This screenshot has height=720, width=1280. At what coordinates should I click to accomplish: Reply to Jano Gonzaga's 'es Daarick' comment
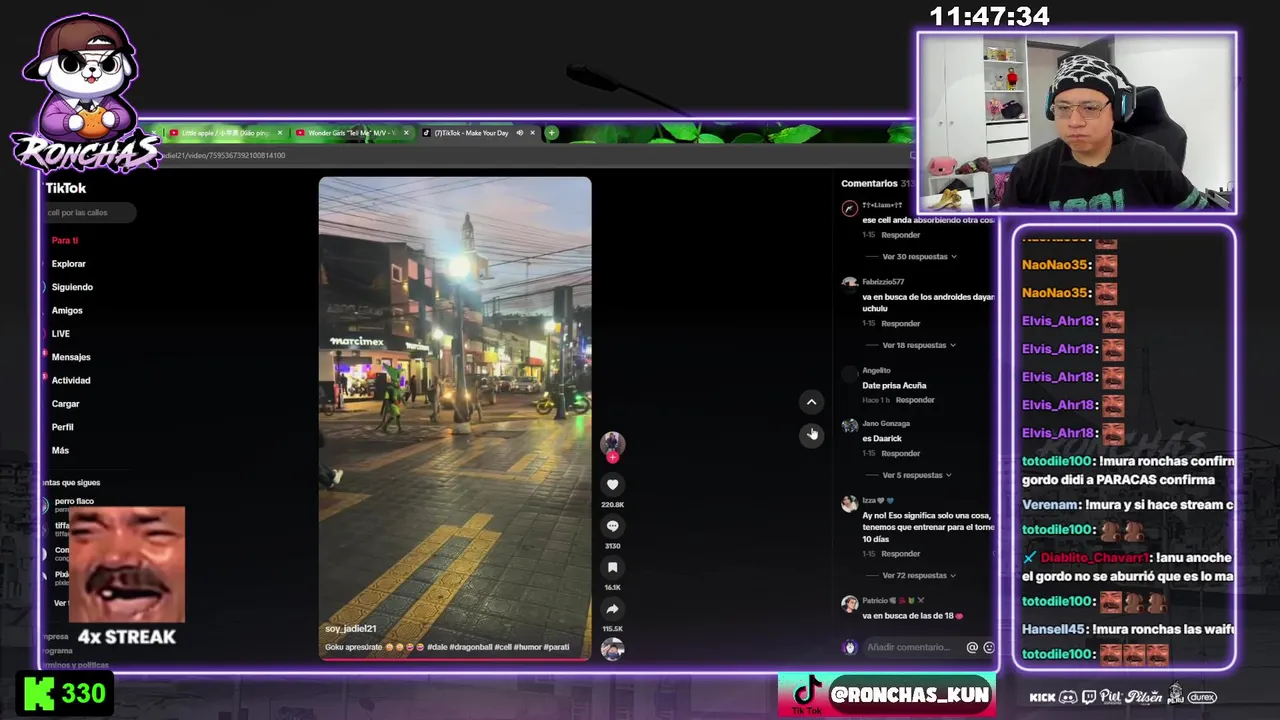[901, 453]
